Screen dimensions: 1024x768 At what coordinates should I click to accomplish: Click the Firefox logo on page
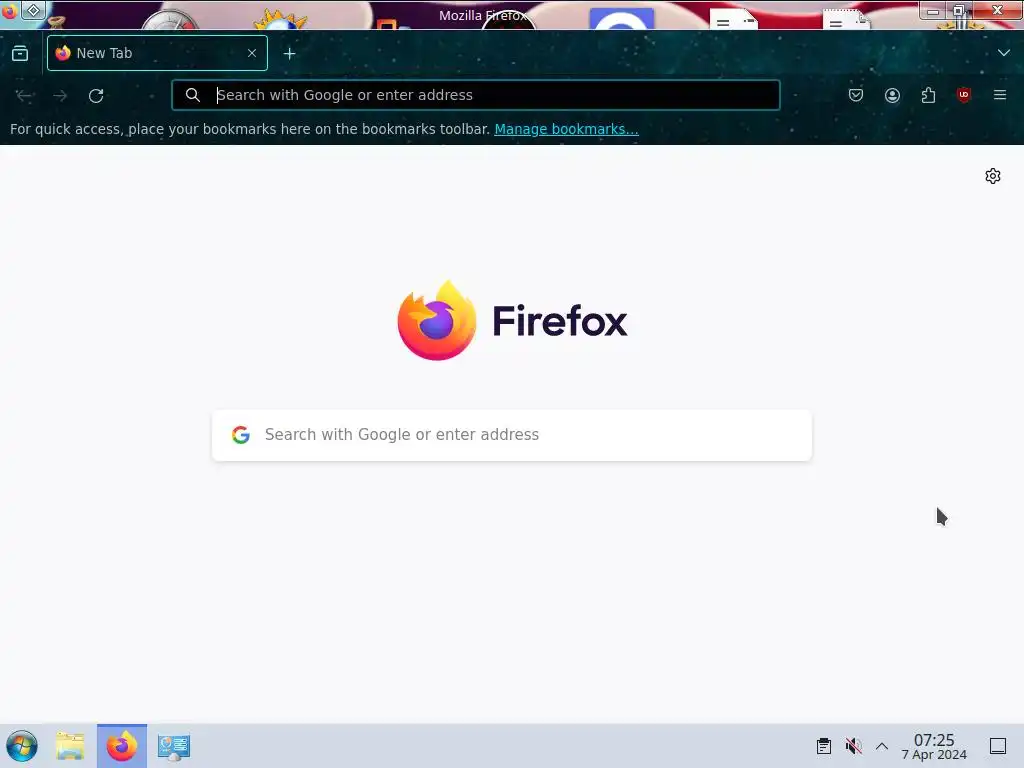coord(512,321)
